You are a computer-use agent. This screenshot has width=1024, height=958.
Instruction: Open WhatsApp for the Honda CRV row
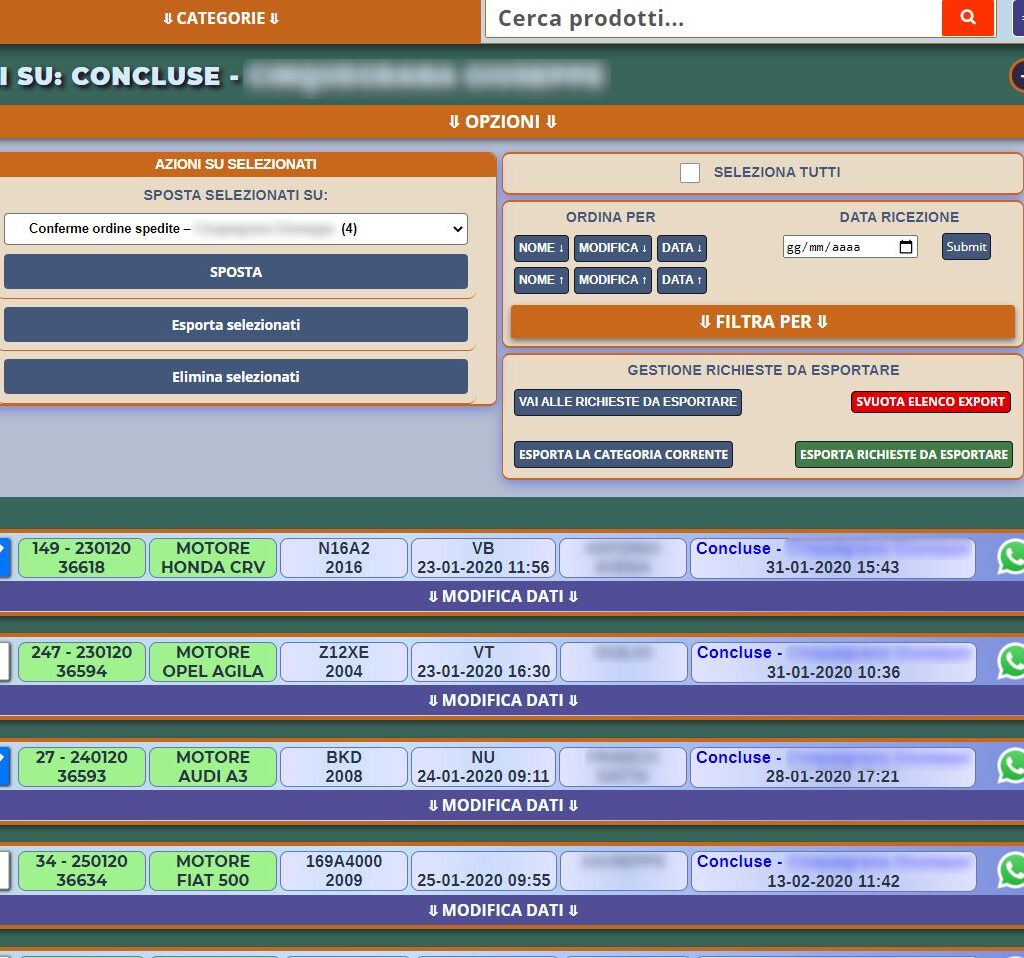click(x=1012, y=557)
